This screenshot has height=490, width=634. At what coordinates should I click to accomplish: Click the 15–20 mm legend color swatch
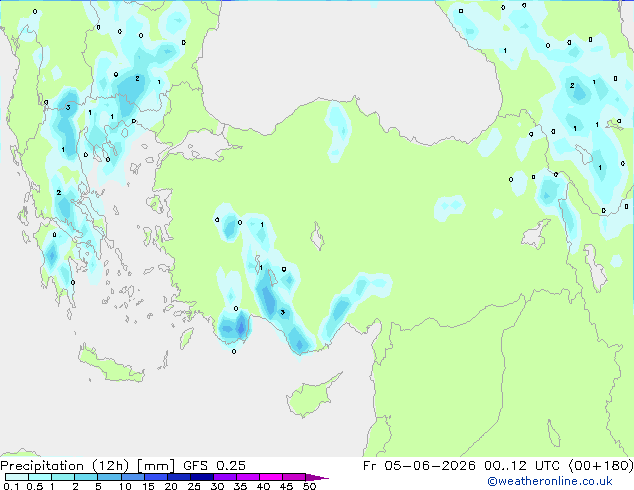pyautogui.click(x=156, y=477)
